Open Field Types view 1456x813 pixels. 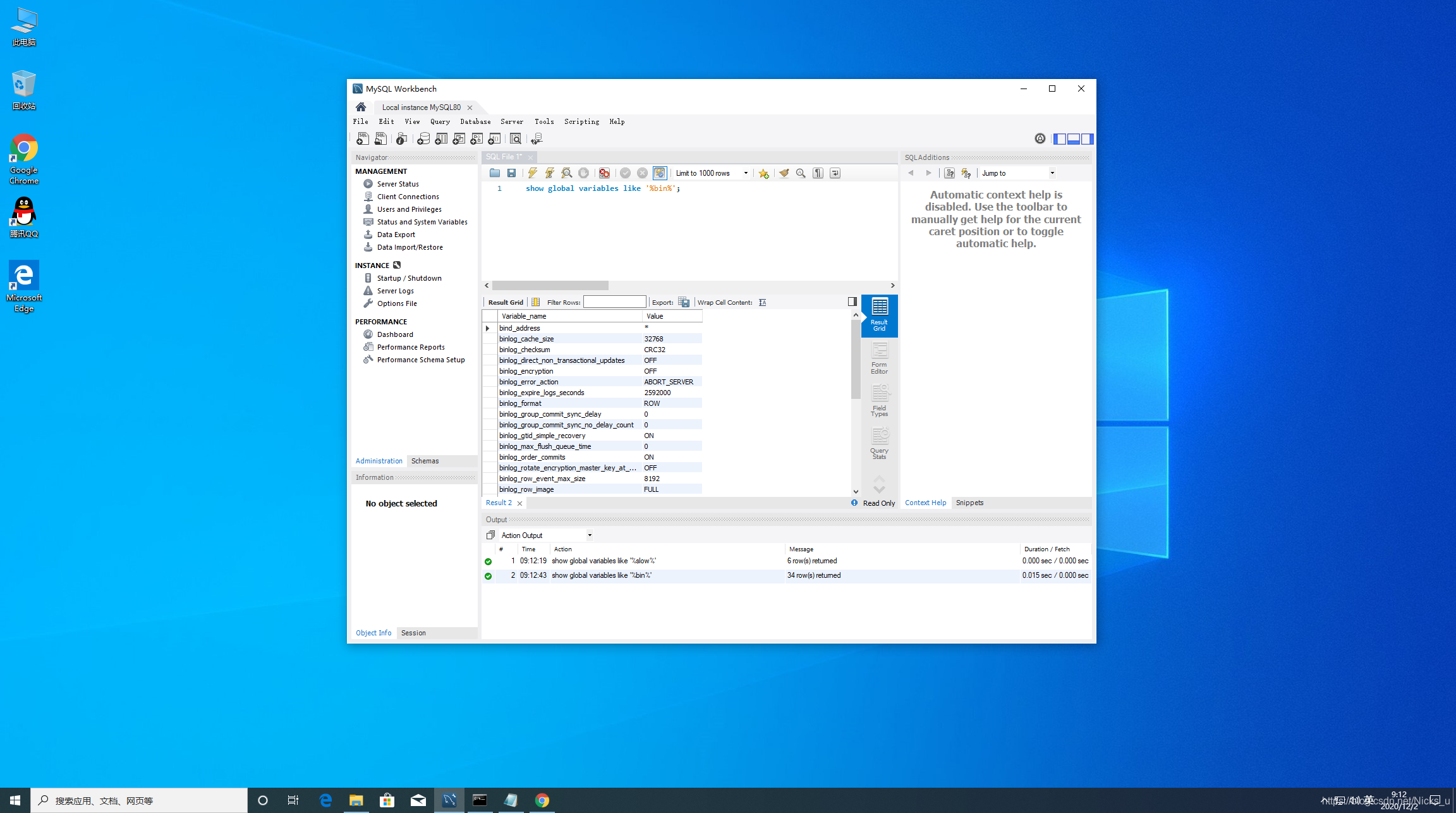pyautogui.click(x=879, y=401)
